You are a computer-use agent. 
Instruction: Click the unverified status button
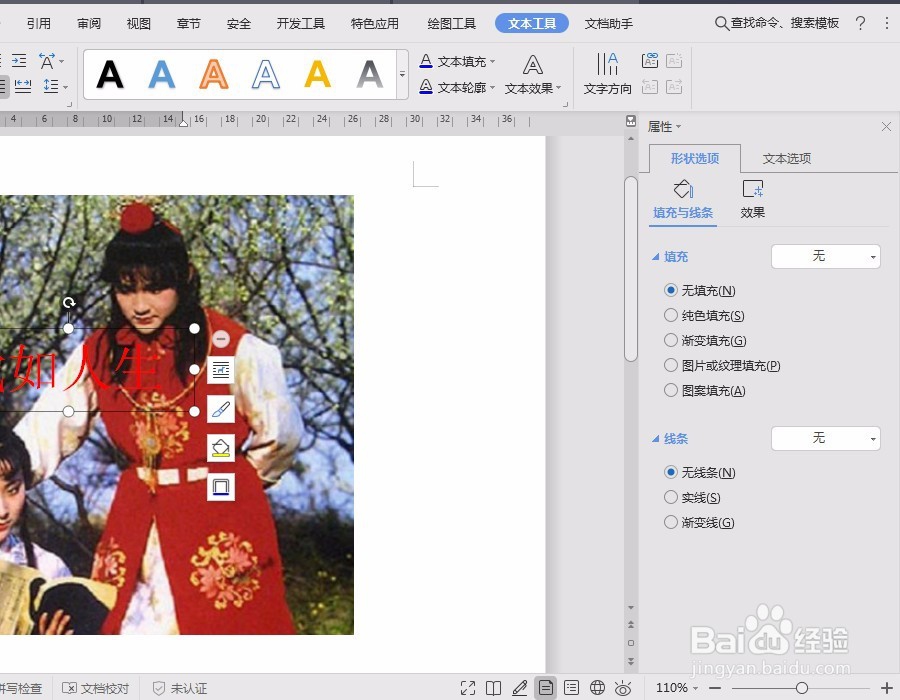tap(180, 688)
